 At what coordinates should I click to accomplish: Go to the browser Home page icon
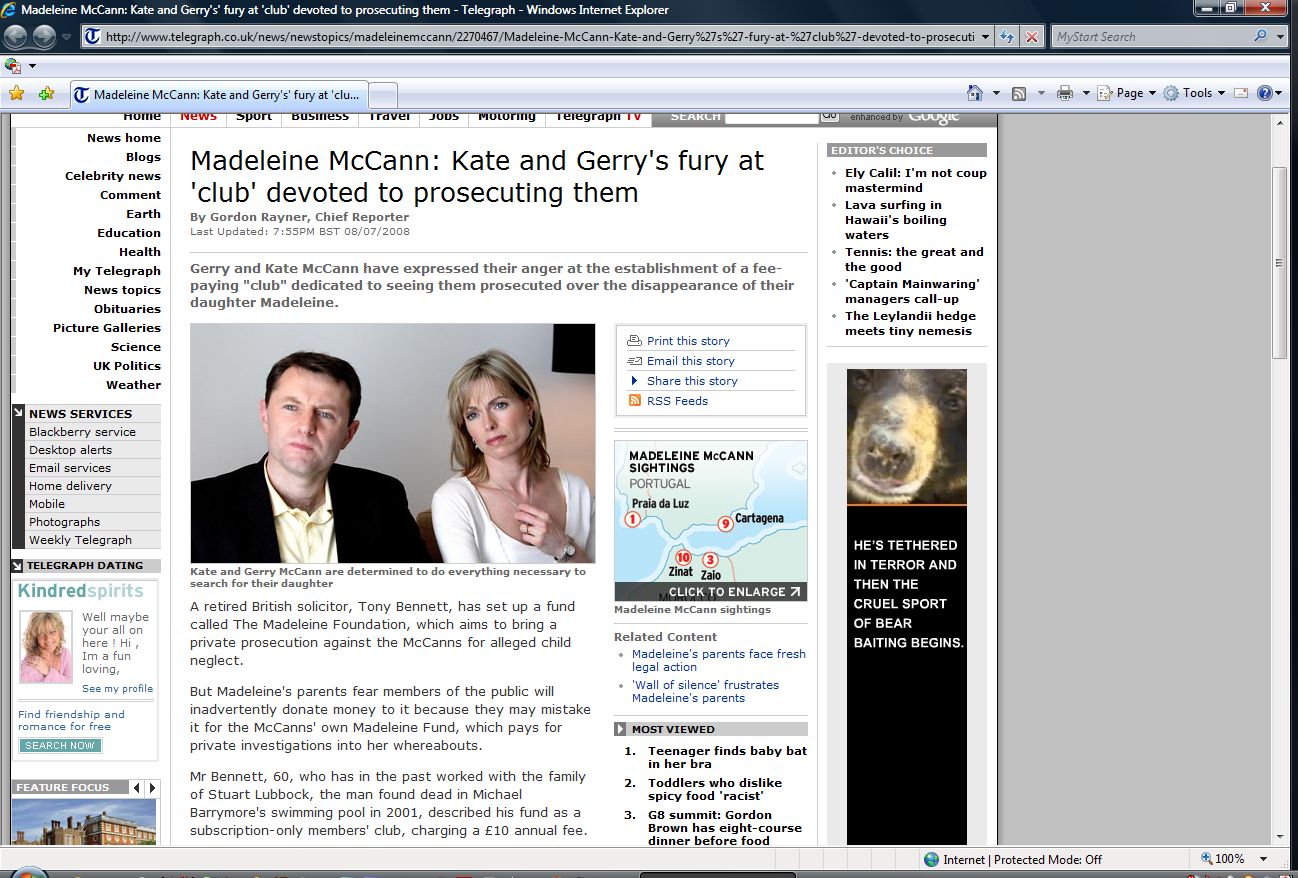pos(975,93)
